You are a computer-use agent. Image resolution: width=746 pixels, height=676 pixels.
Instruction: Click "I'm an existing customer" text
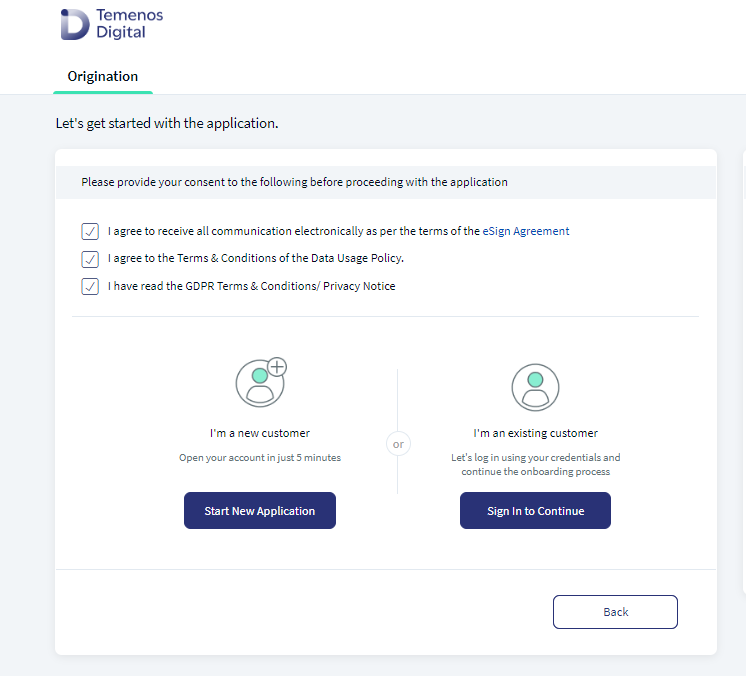pos(535,433)
